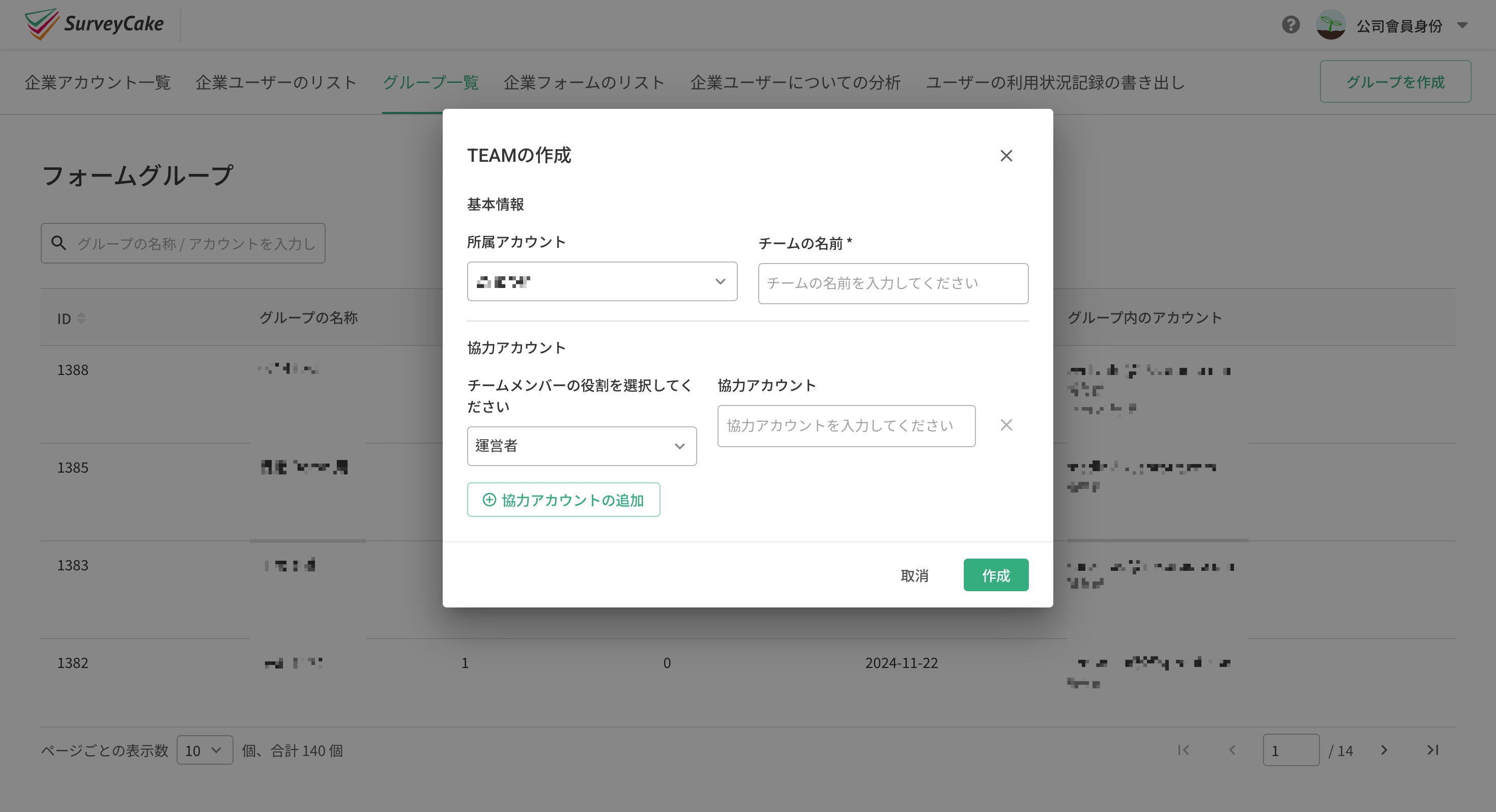Click the sprout profile avatar
The width and height of the screenshot is (1496, 812).
(x=1331, y=25)
